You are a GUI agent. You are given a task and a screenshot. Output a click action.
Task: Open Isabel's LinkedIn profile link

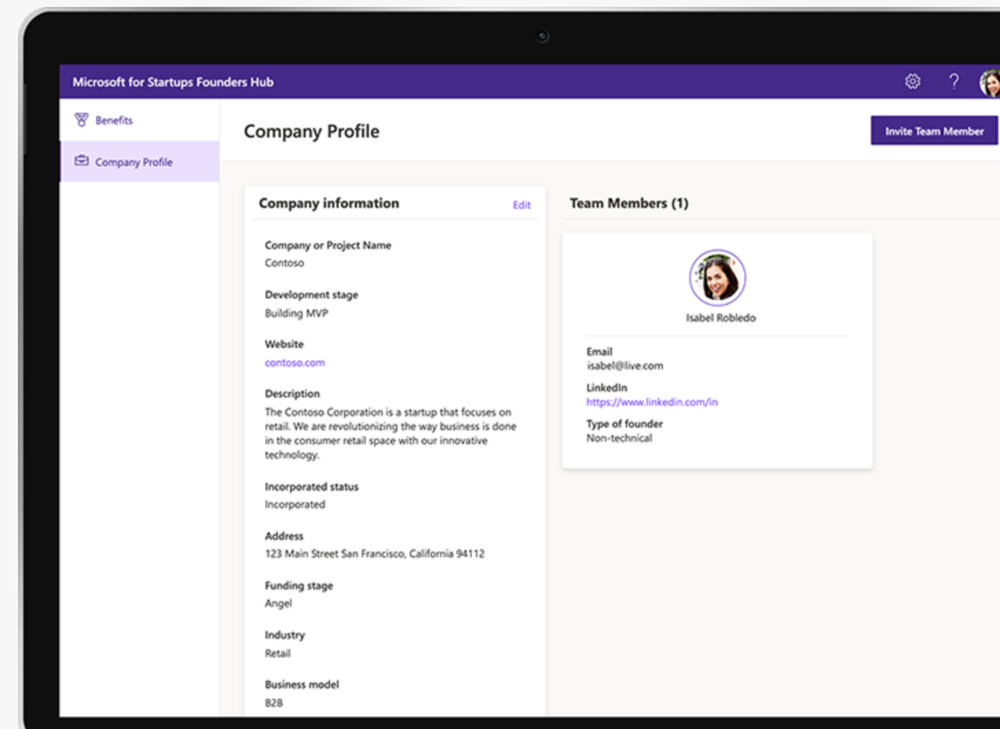point(651,401)
